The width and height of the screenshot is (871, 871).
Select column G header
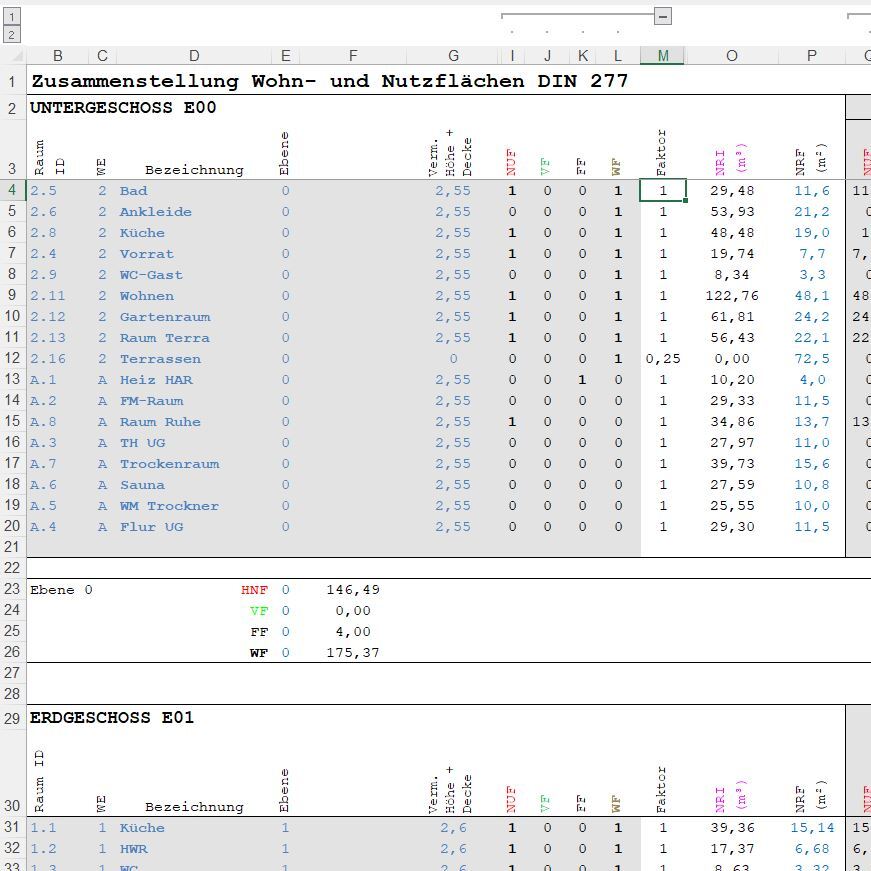(x=453, y=56)
